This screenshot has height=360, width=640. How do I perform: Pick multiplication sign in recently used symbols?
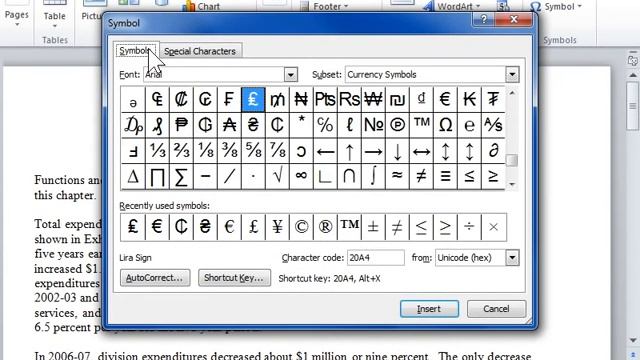coord(493,227)
